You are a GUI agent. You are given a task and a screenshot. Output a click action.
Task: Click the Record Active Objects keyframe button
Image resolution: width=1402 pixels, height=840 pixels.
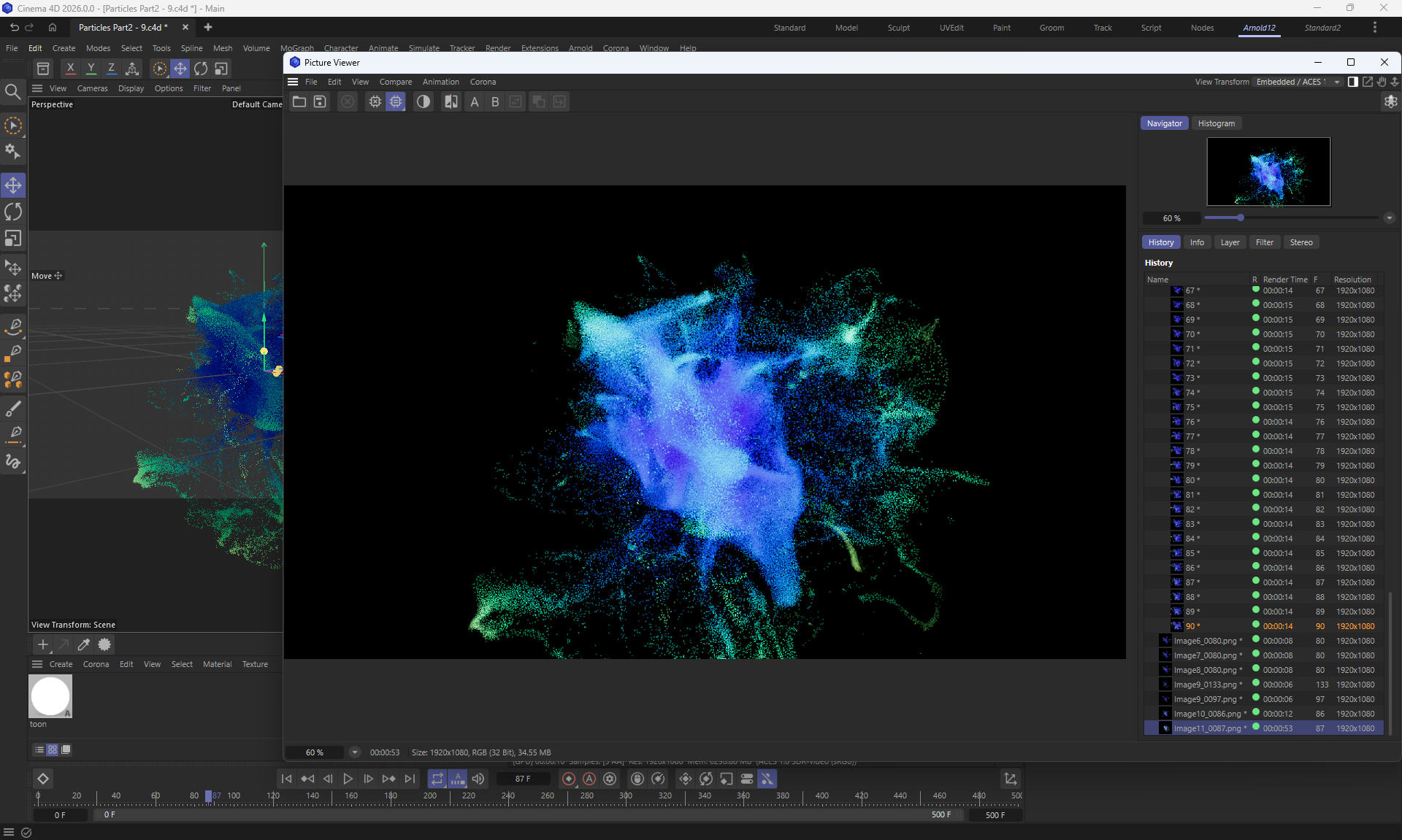click(569, 779)
